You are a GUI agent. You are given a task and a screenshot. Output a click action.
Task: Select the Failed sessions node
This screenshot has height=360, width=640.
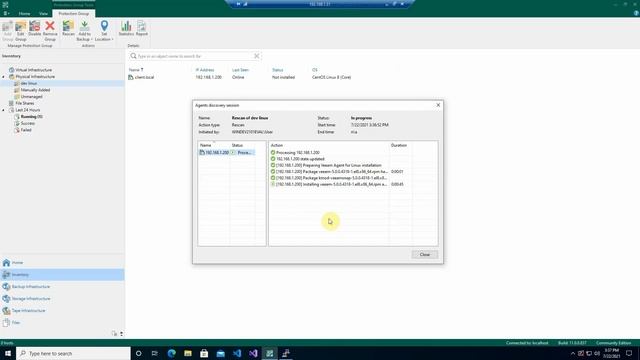[26, 130]
